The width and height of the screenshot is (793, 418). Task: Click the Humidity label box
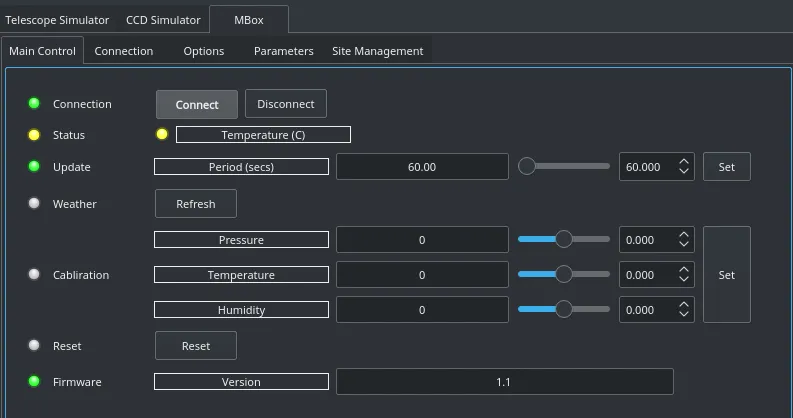coord(241,309)
